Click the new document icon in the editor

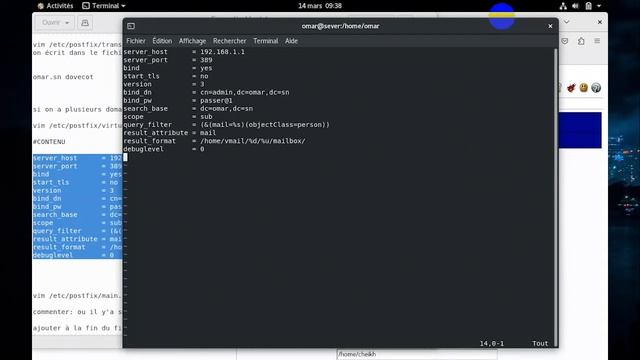click(x=85, y=23)
